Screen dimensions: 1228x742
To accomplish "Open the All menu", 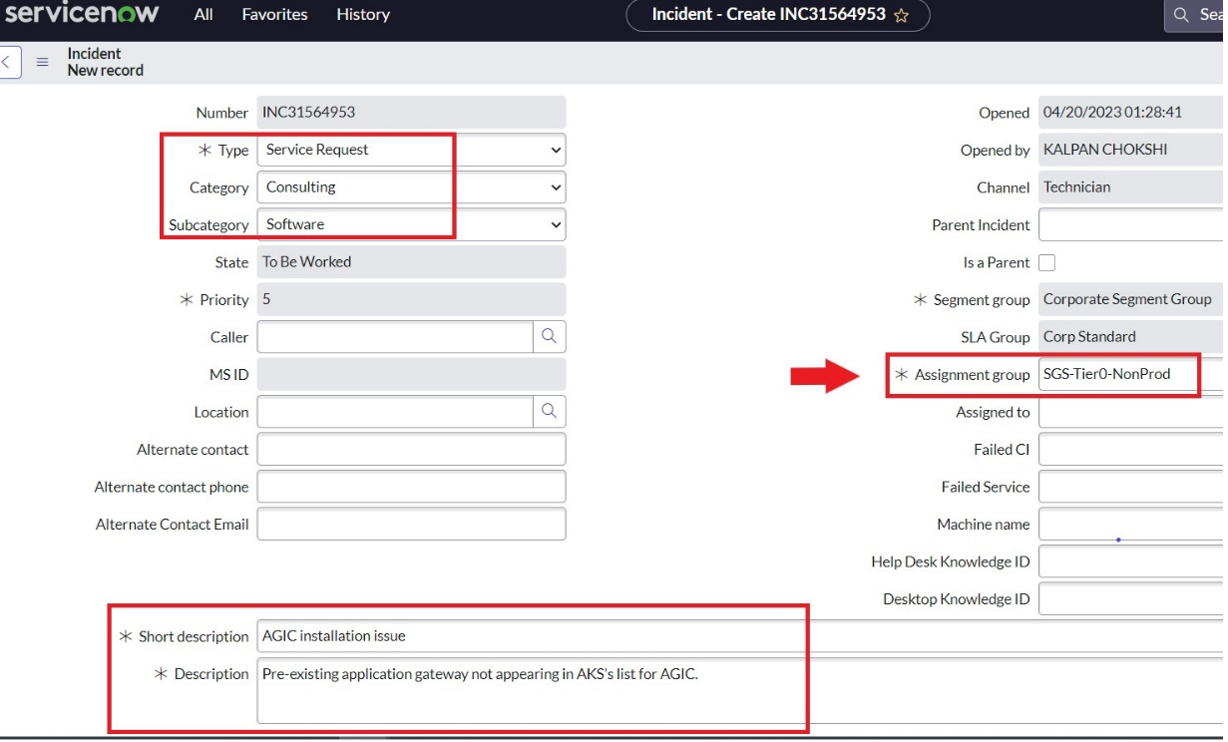I will (203, 15).
